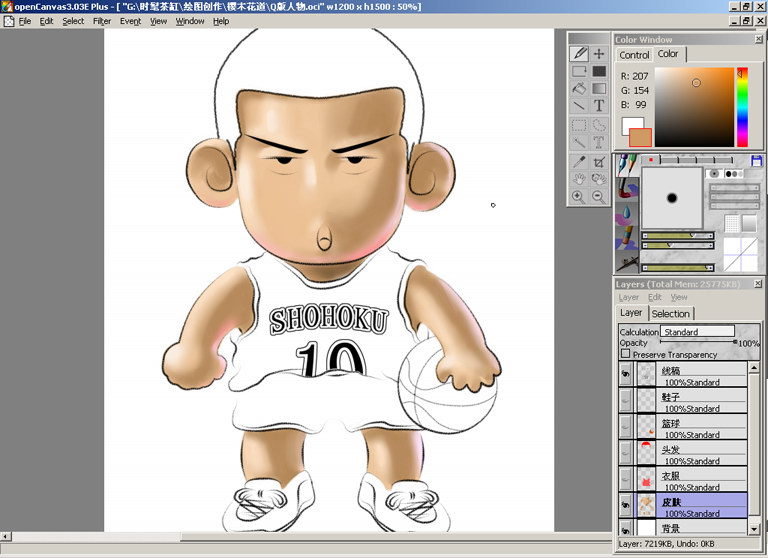This screenshot has width=768, height=558.
Task: Select the Text tool in toolbox
Action: click(599, 105)
